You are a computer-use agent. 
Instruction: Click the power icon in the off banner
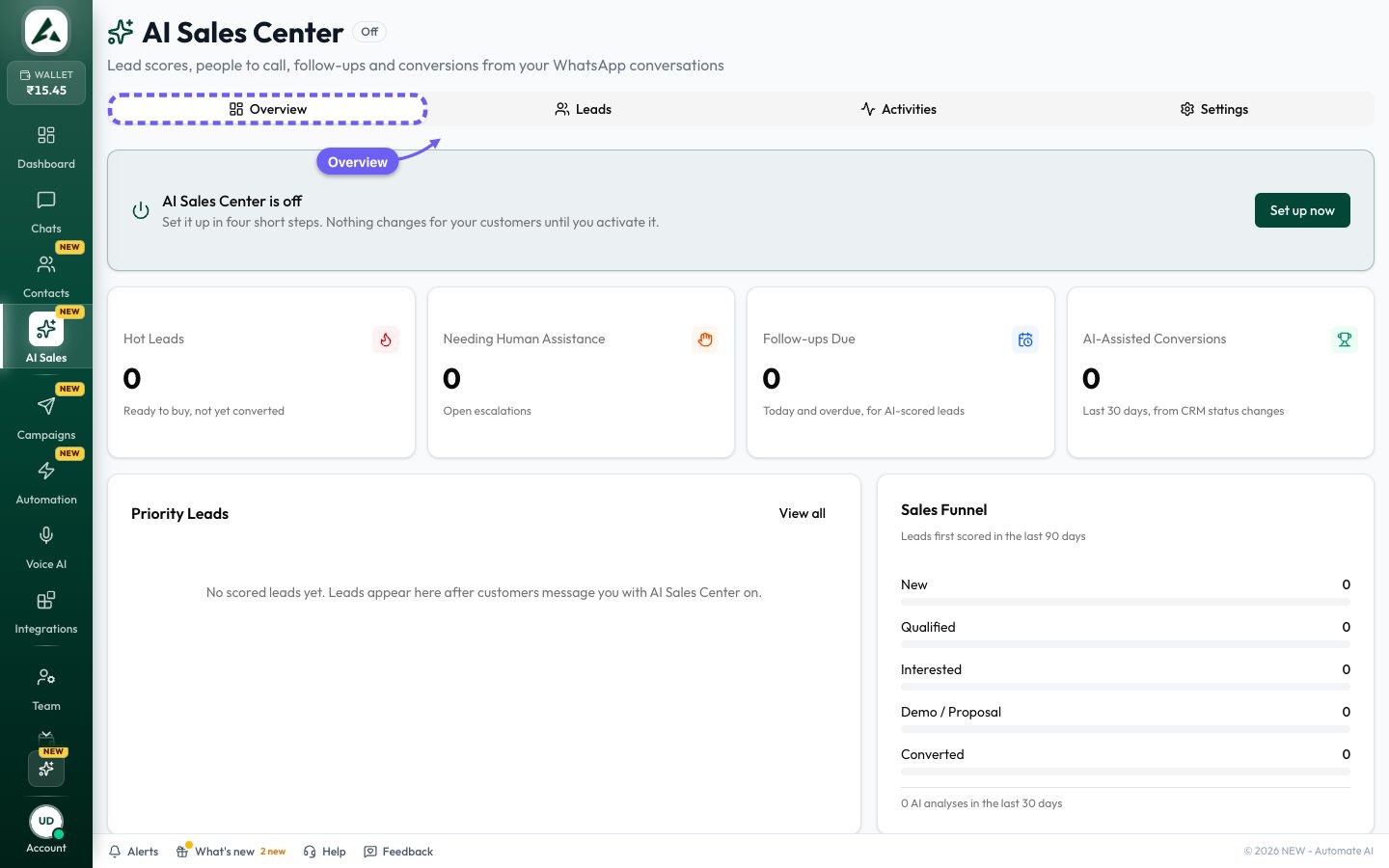click(141, 210)
